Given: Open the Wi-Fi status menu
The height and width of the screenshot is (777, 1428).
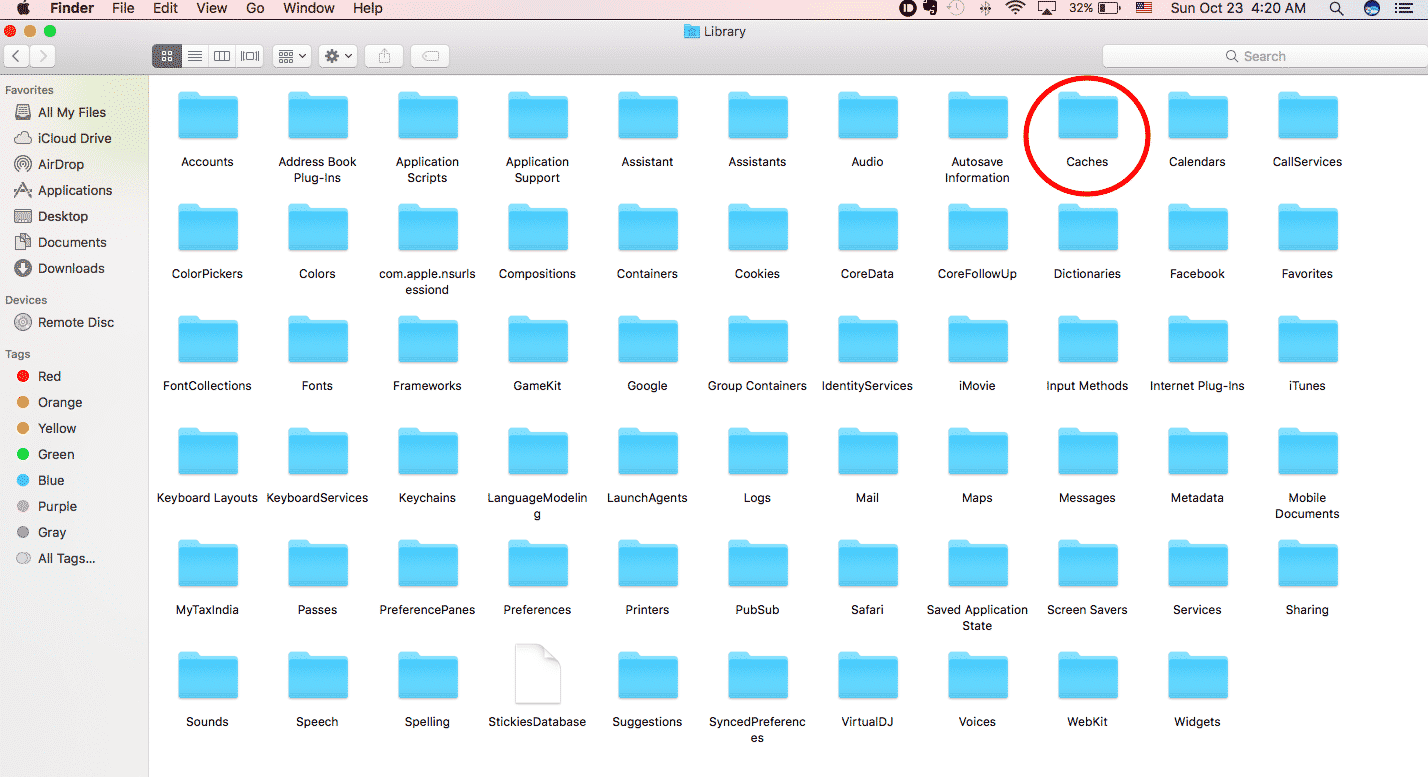Looking at the screenshot, I should (1016, 8).
